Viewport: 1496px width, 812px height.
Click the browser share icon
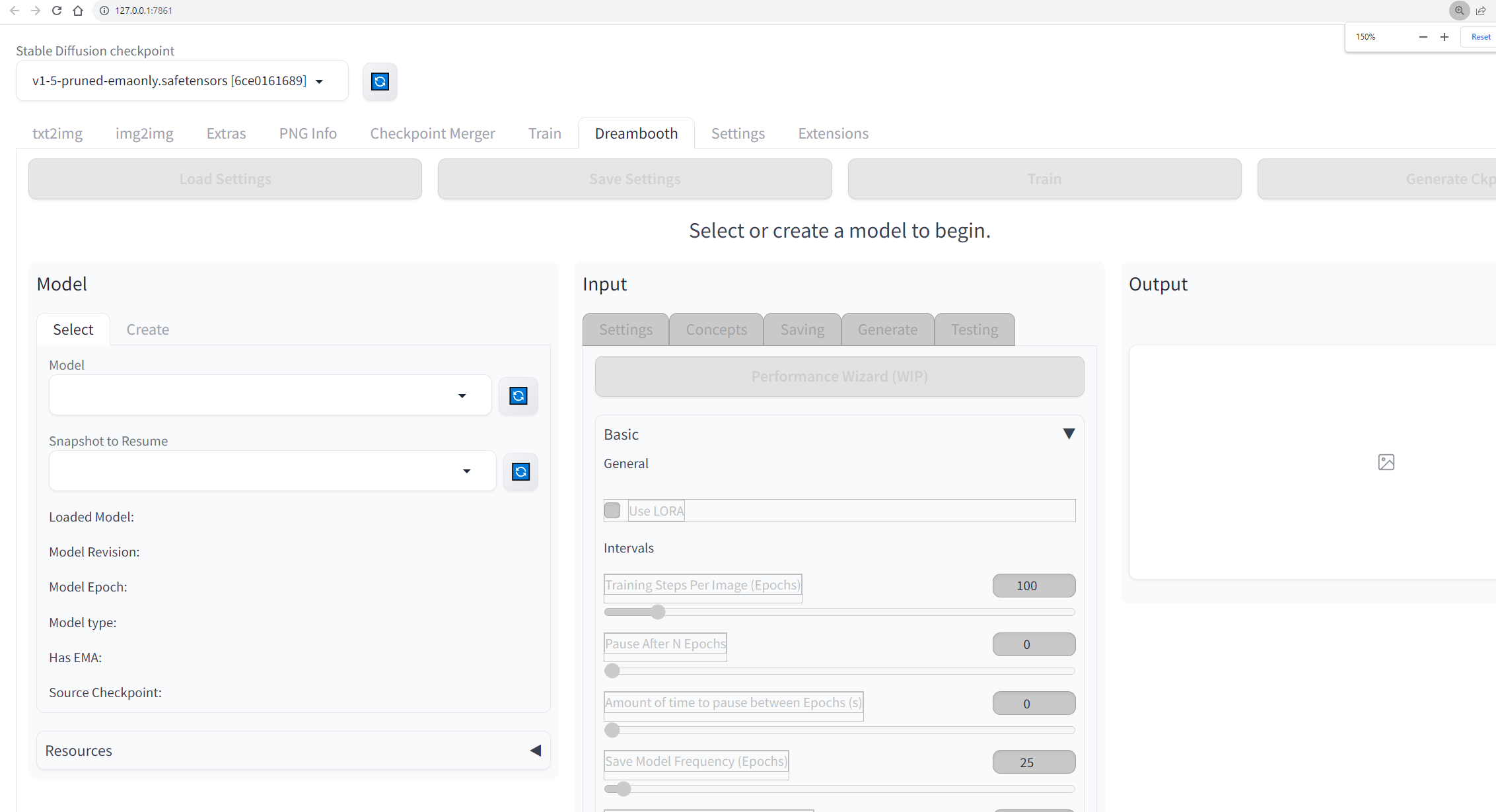point(1481,11)
